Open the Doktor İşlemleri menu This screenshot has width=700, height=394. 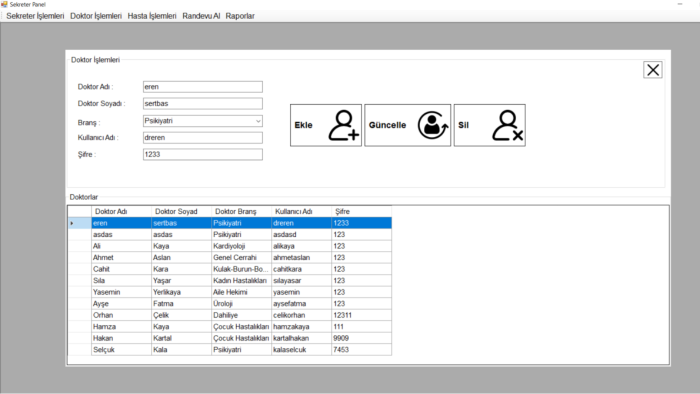pyautogui.click(x=96, y=16)
